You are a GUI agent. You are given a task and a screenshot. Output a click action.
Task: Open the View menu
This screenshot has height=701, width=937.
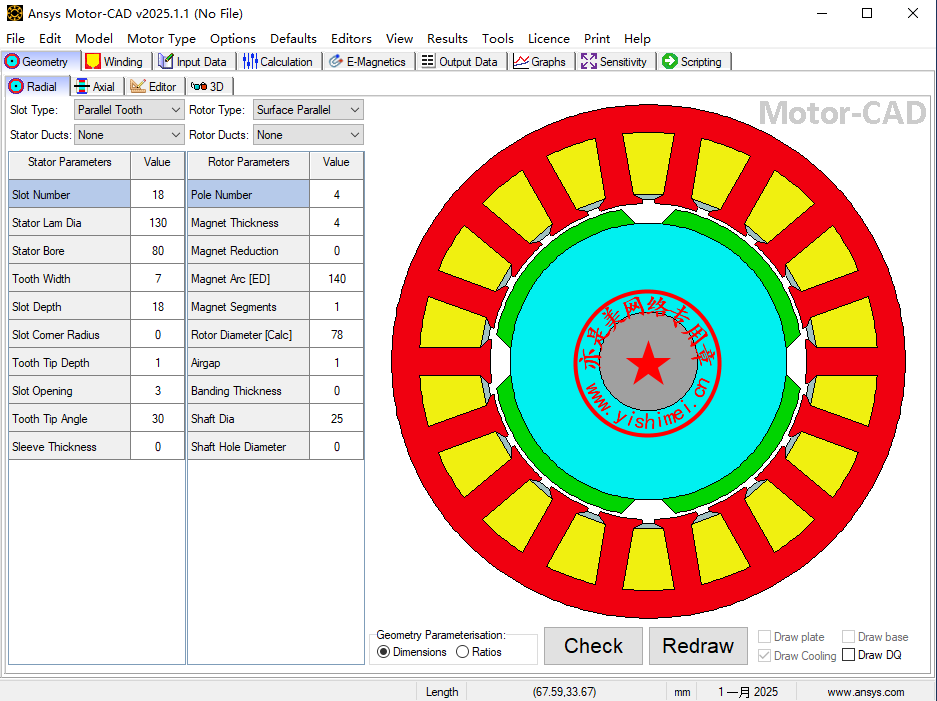[x=399, y=39]
